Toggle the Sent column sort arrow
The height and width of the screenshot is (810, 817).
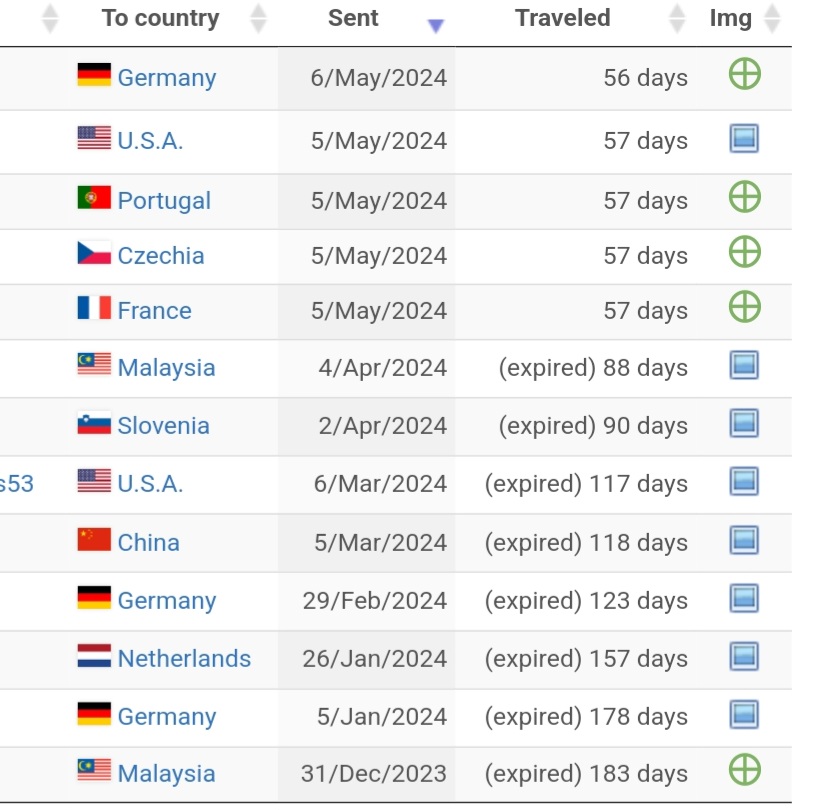(436, 24)
